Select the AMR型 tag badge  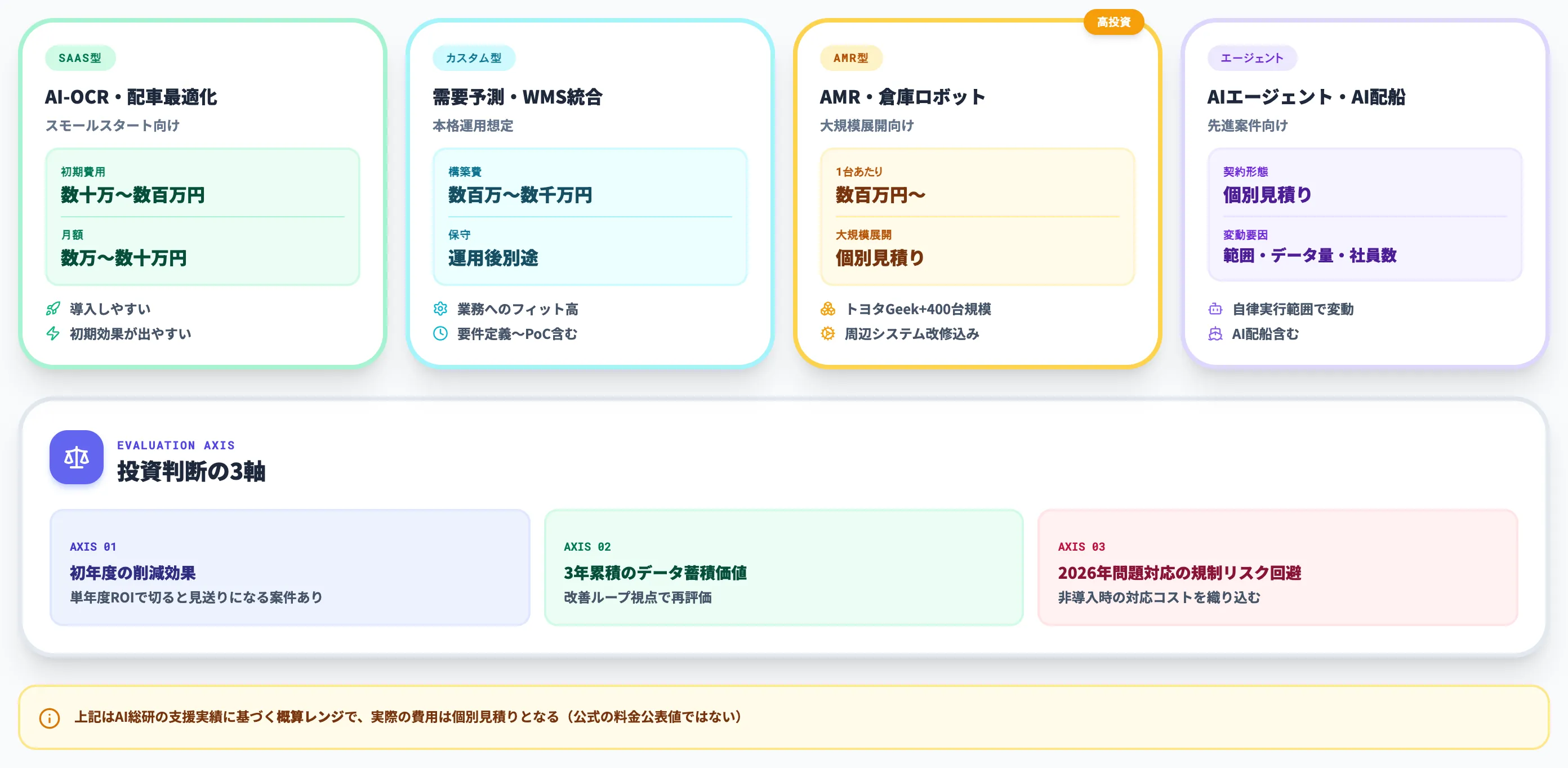tap(850, 58)
